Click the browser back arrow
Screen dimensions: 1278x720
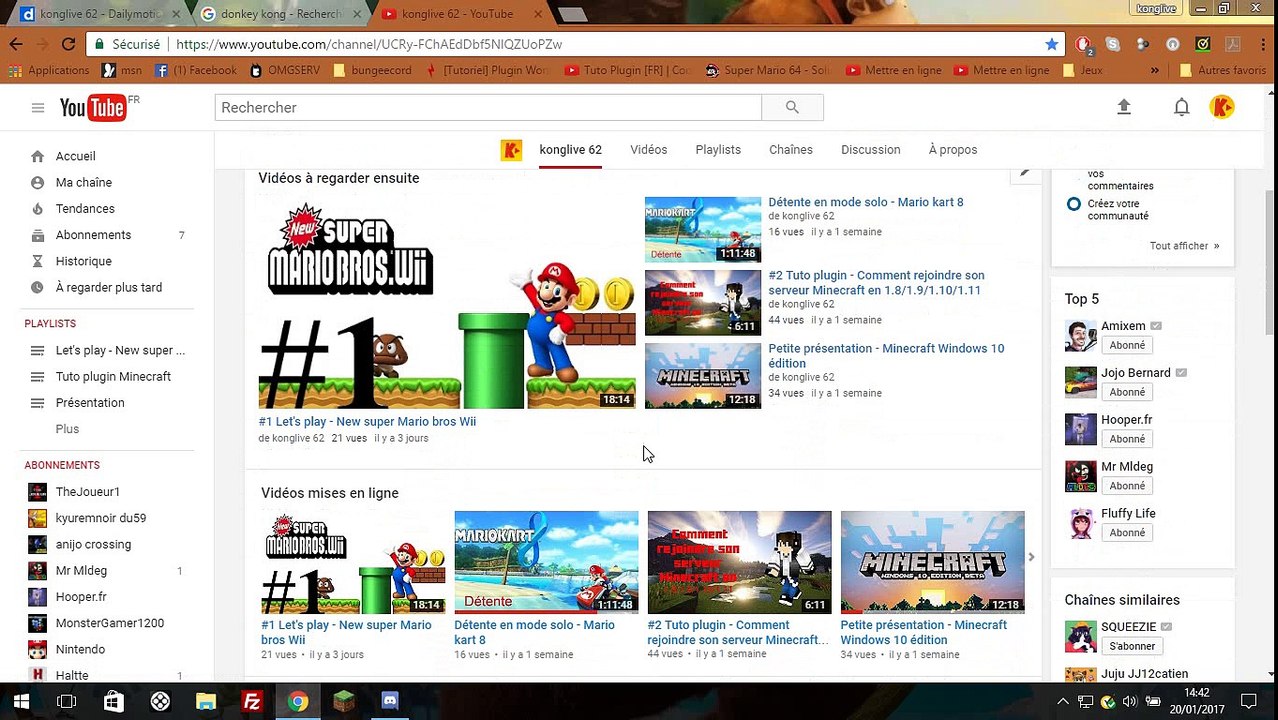pyautogui.click(x=16, y=44)
